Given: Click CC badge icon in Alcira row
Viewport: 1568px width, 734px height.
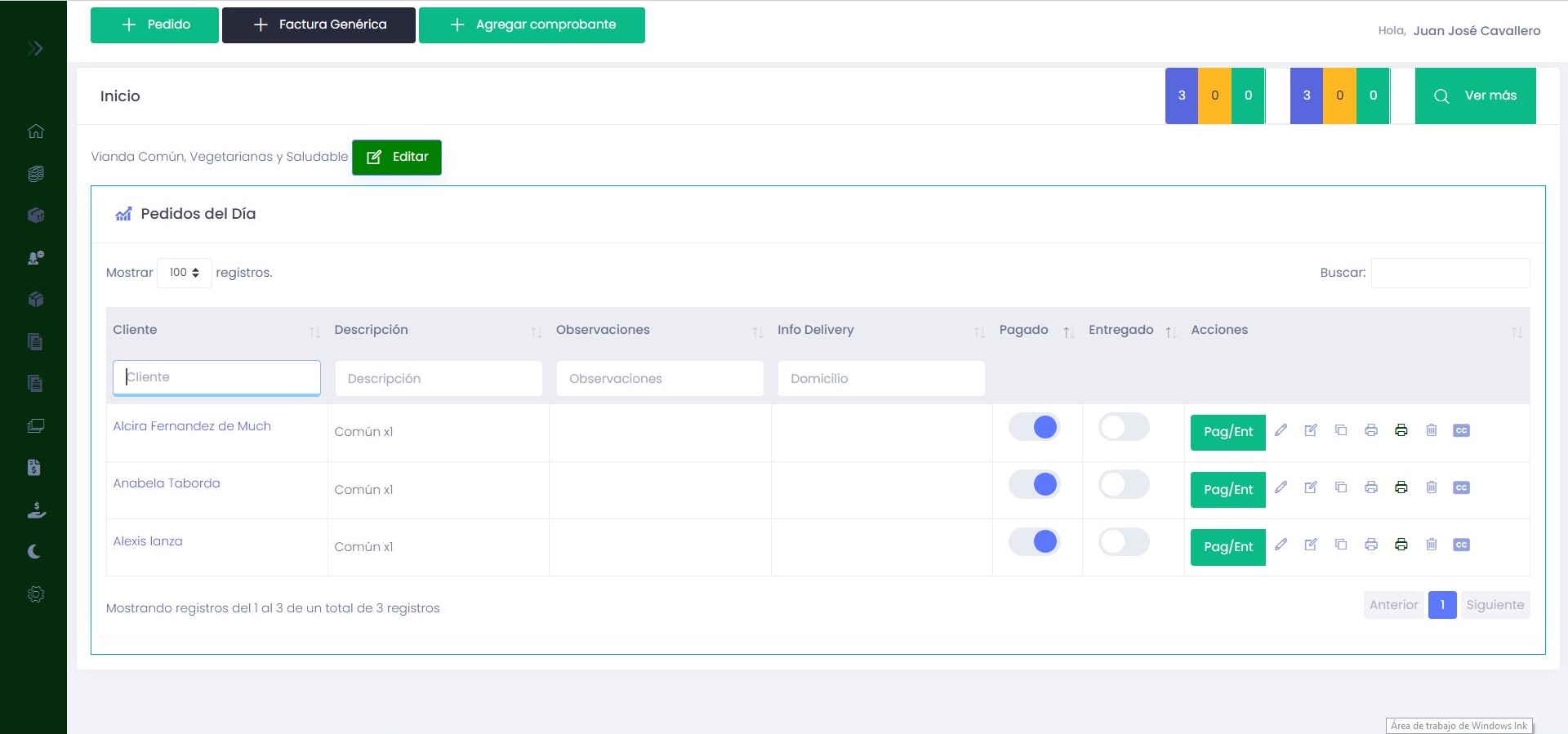Looking at the screenshot, I should pyautogui.click(x=1462, y=430).
